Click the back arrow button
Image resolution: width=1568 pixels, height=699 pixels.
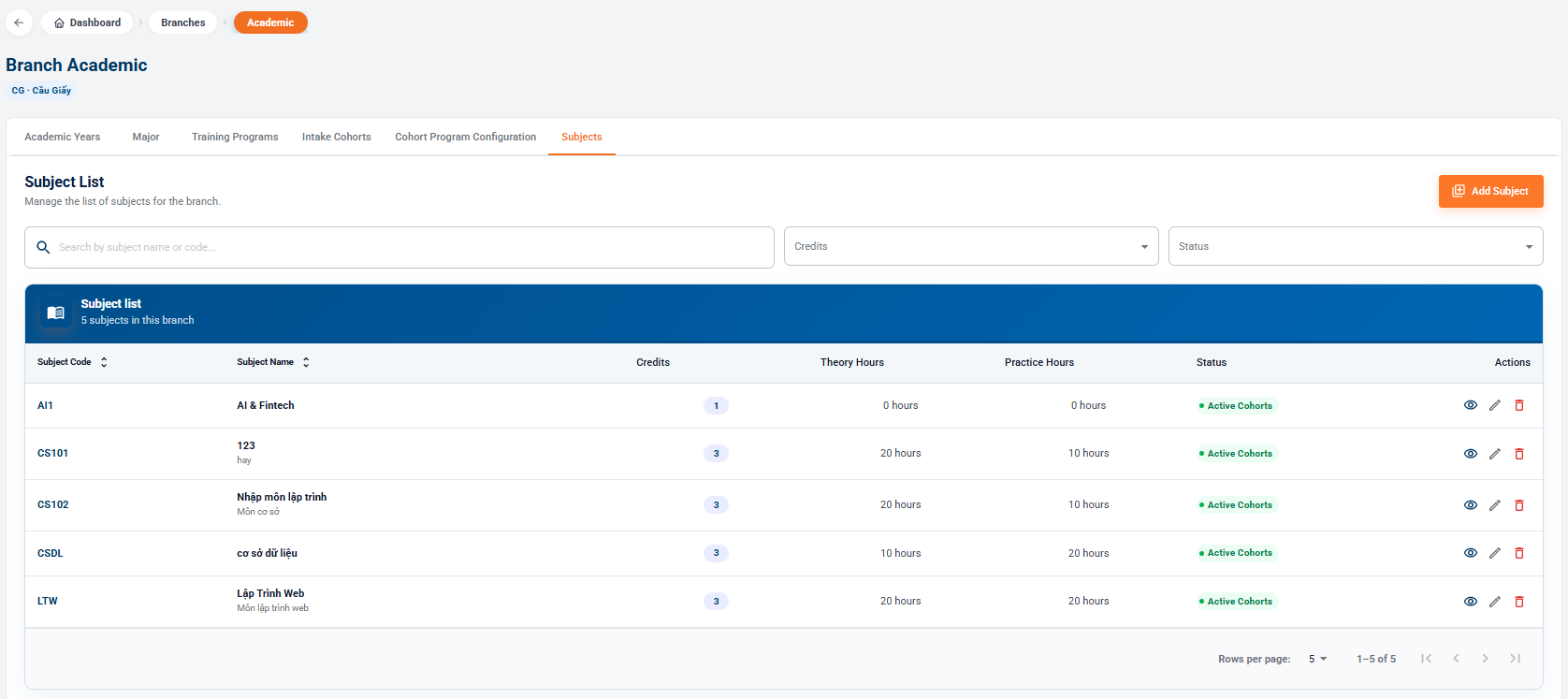point(19,22)
